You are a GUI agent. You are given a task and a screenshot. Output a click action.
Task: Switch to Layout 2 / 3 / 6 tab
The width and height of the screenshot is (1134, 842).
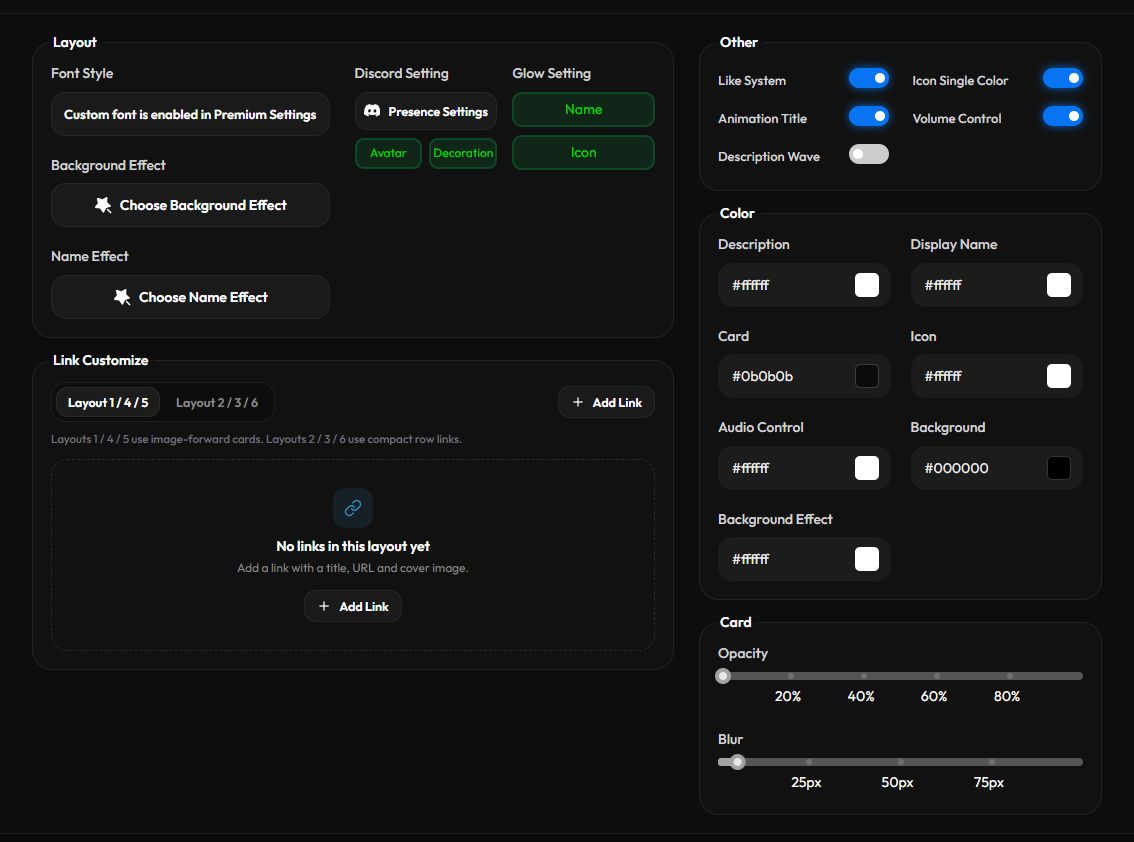point(217,402)
